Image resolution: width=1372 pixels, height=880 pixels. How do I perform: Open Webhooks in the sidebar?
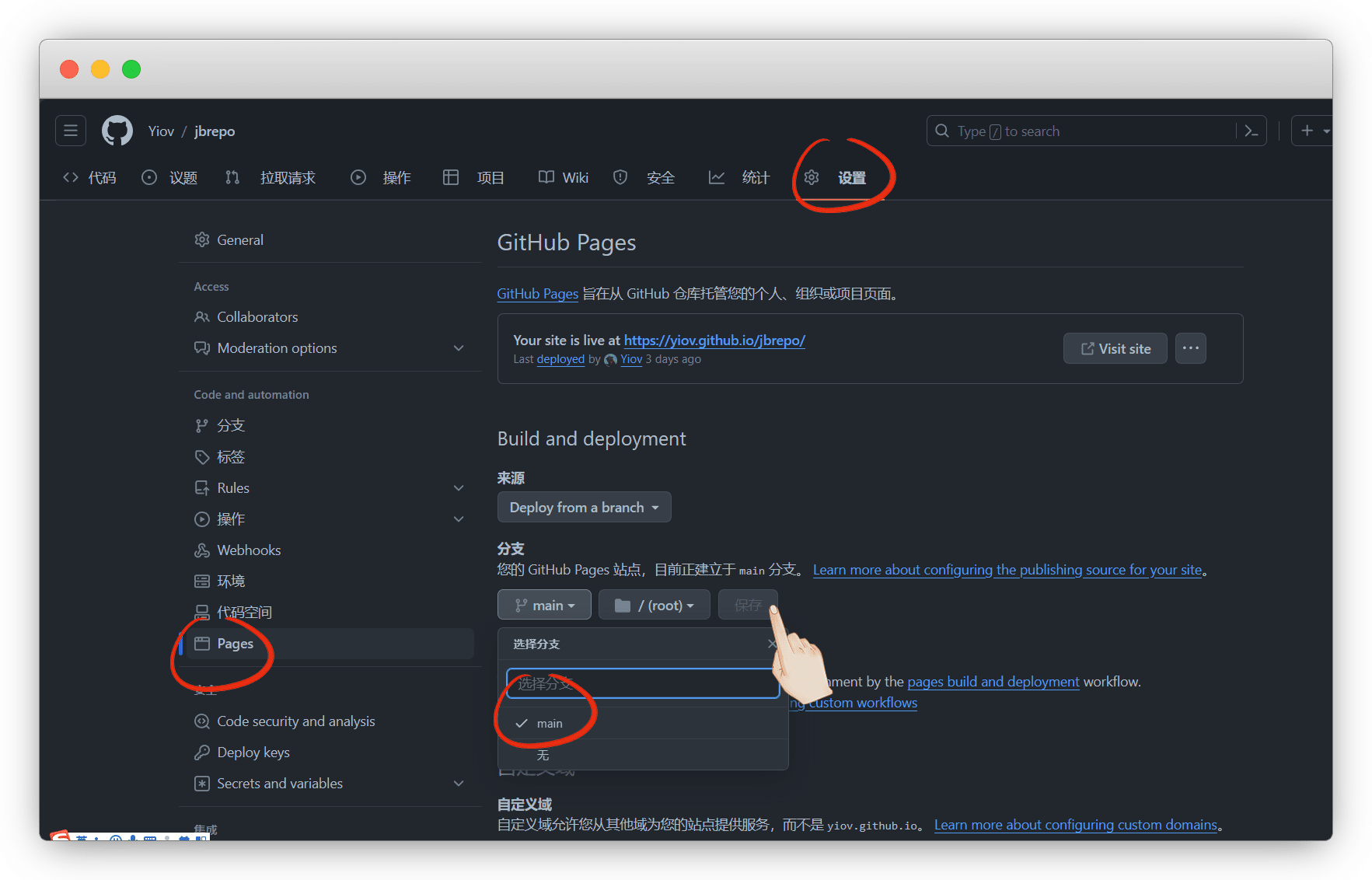point(249,550)
